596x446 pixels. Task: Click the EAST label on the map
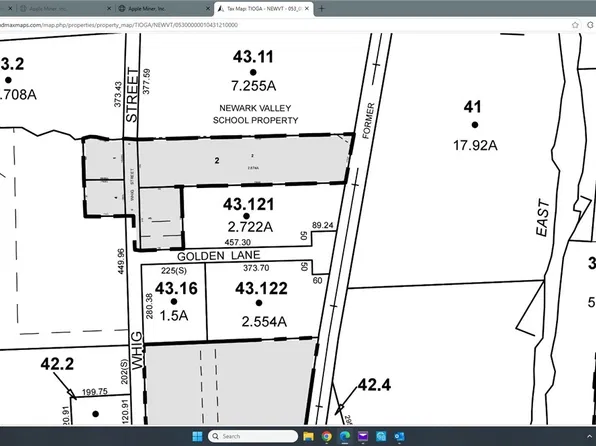[543, 217]
